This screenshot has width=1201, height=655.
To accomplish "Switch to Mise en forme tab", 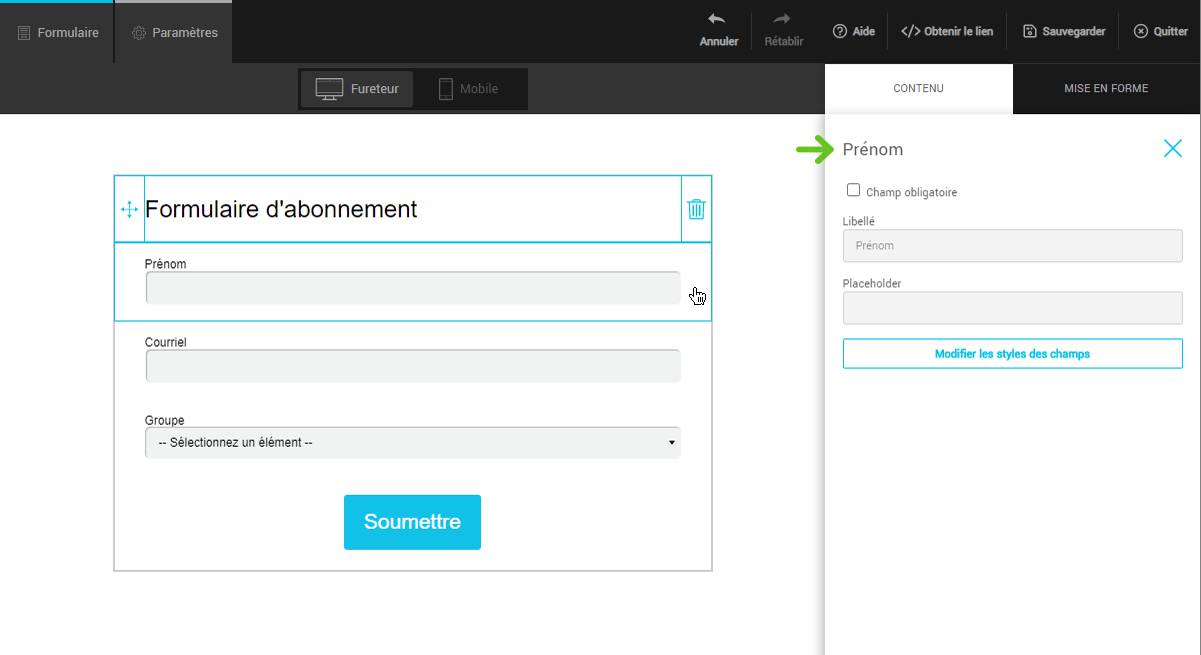I will (1106, 89).
